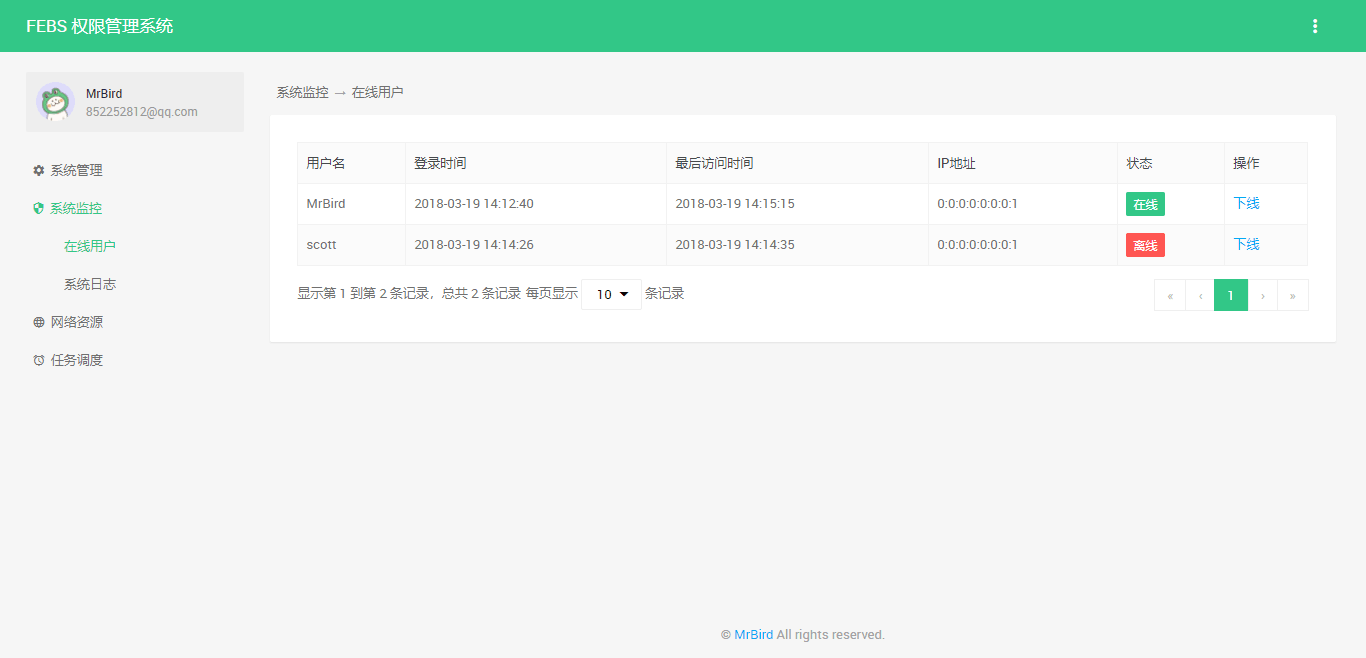The image size is (1366, 658).
Task: Click MrBird name in profile card
Action: pos(104,94)
